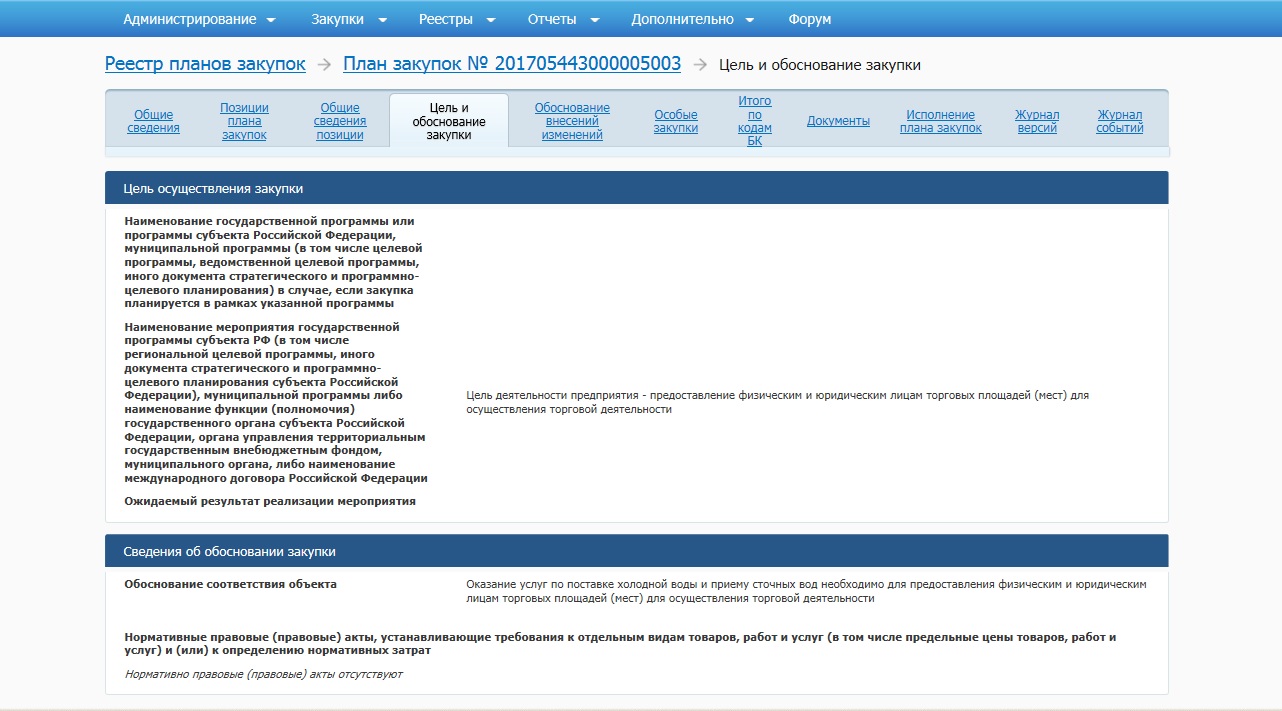Switch to the Документы tab
The height and width of the screenshot is (711, 1282).
[838, 121]
